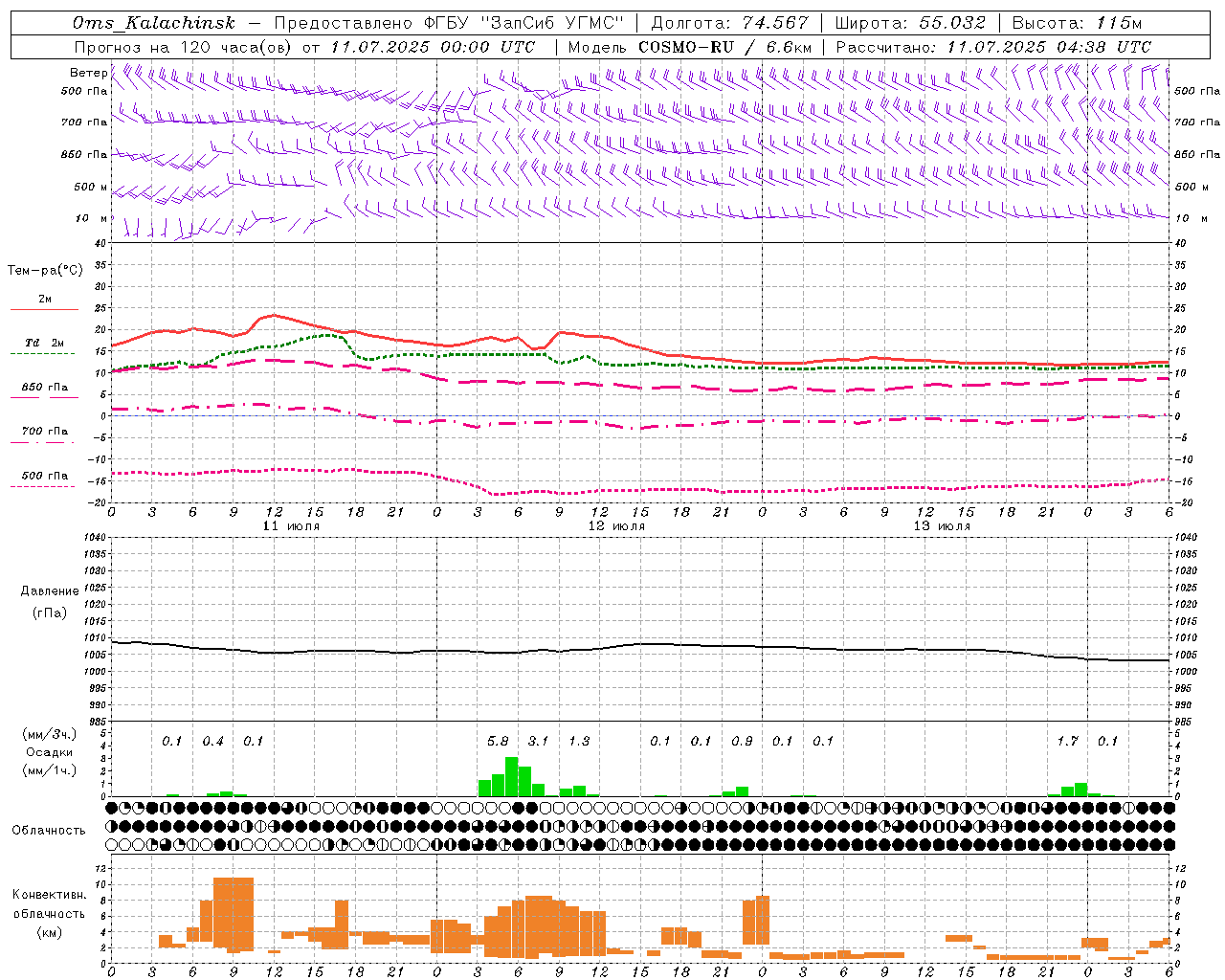Click '850 гПа' in the temperature legend

coord(45,388)
